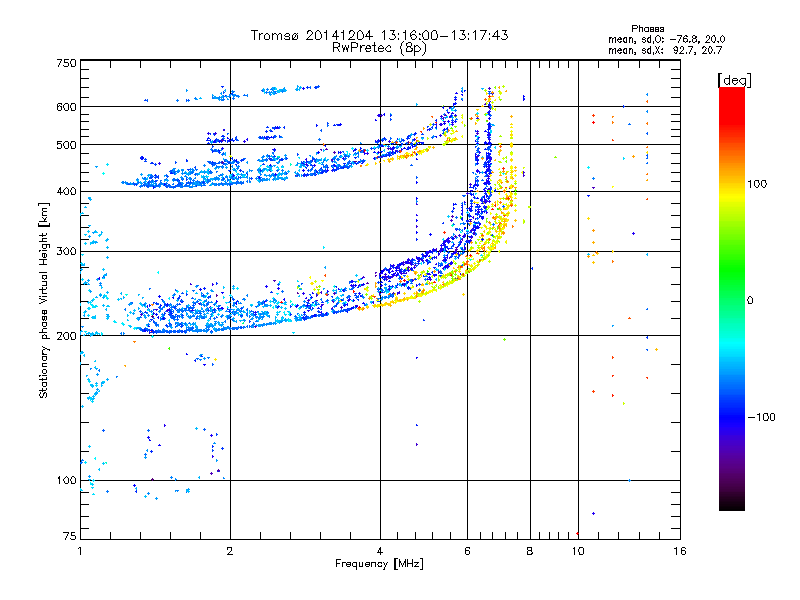Click the '-100' colorbar tick label

tap(762, 417)
